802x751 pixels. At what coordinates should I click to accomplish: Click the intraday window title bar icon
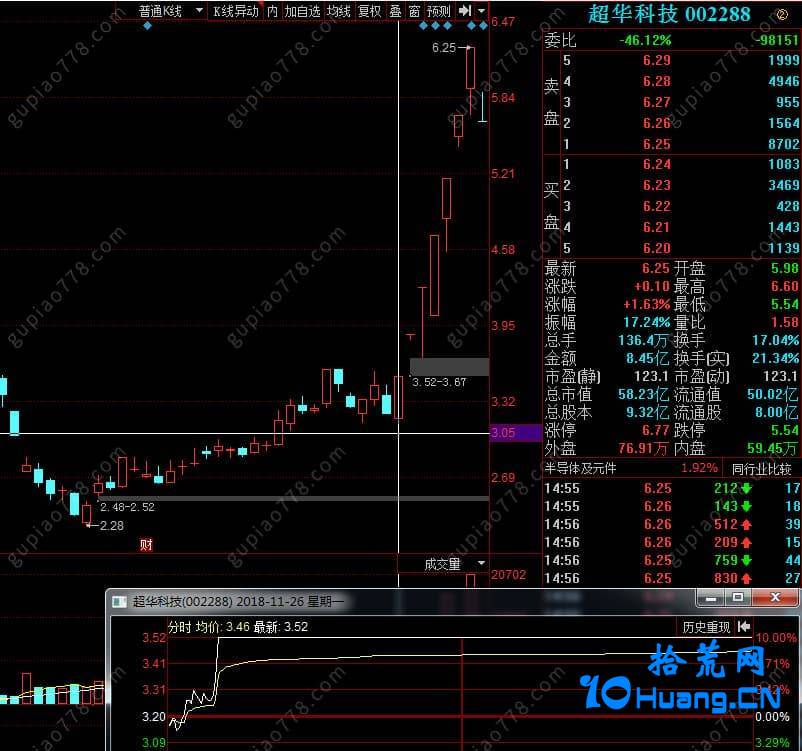(120, 601)
